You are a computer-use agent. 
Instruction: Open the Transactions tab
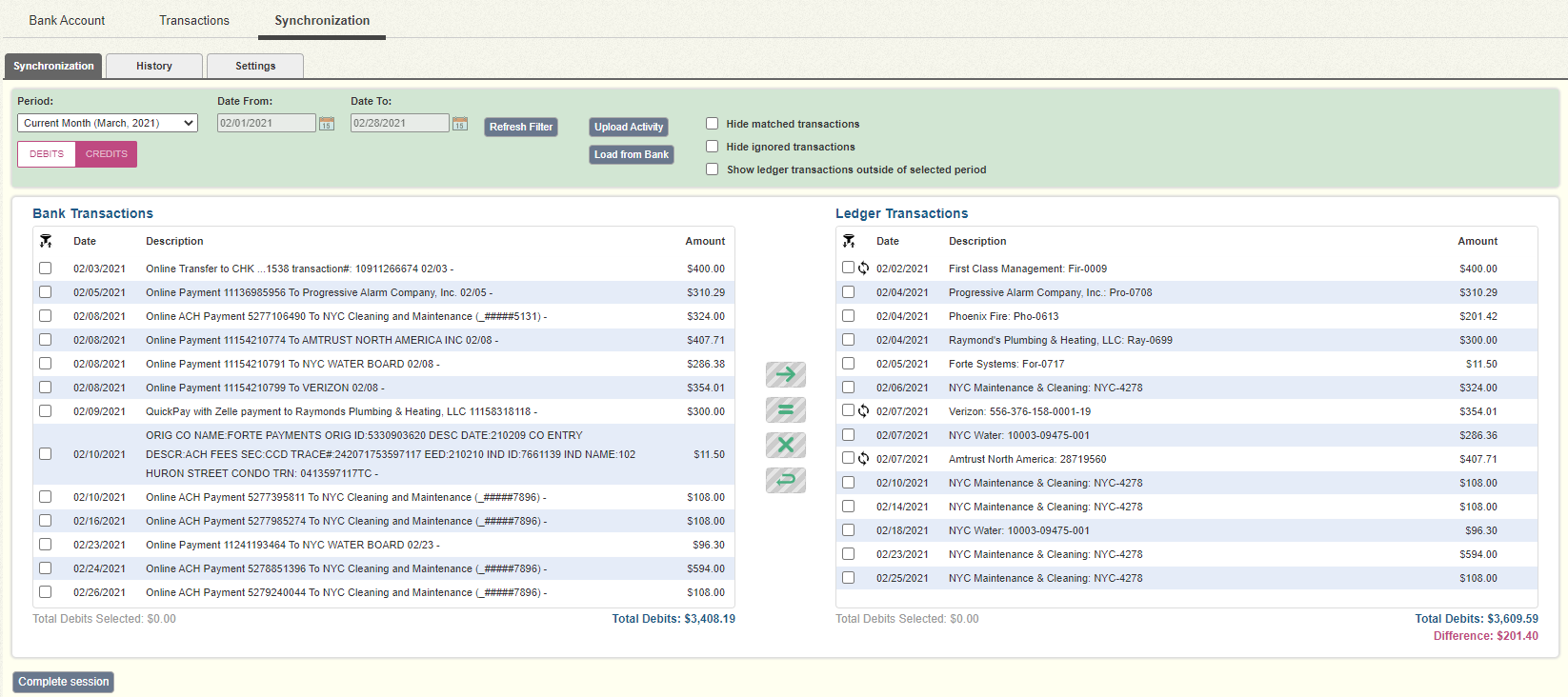click(194, 20)
